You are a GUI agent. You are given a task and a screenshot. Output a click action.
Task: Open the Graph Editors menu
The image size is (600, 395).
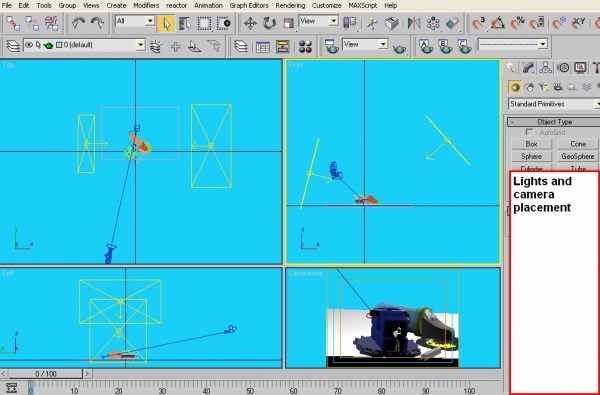249,5
